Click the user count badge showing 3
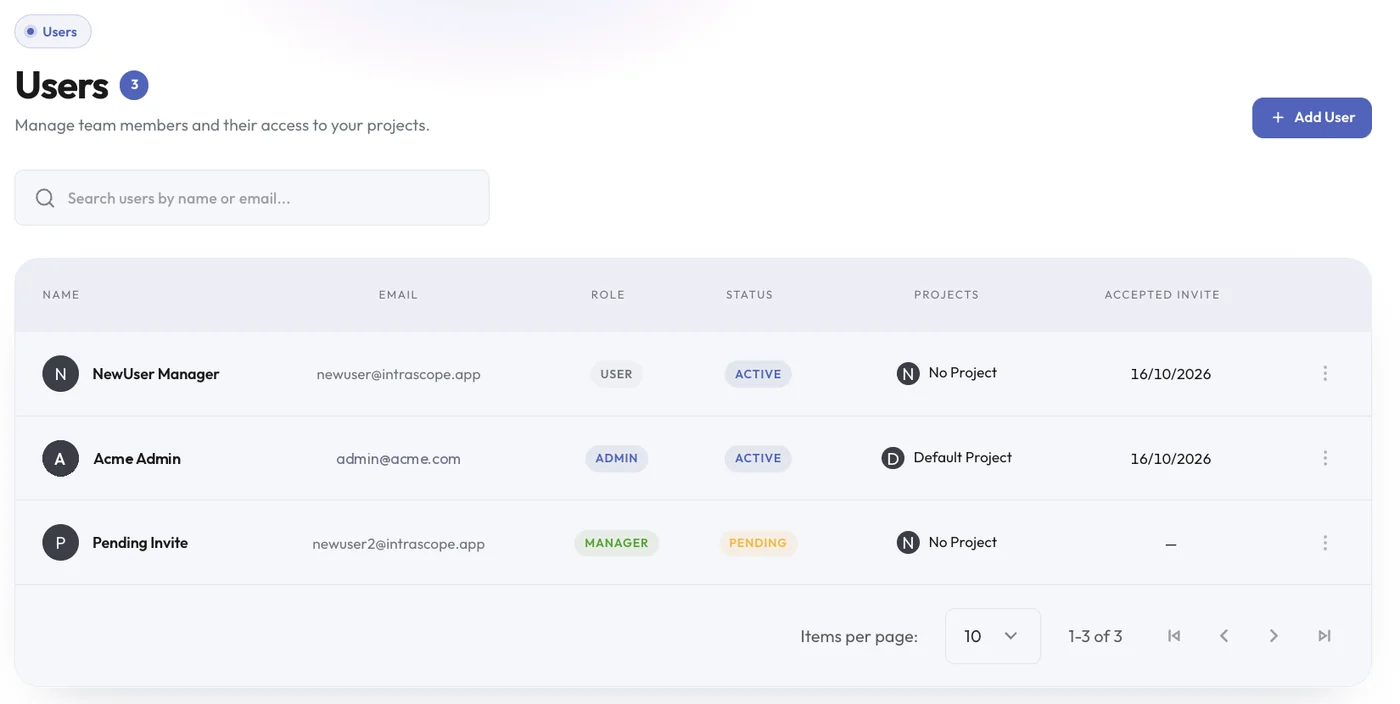Screen dimensions: 1400x704 click(134, 85)
